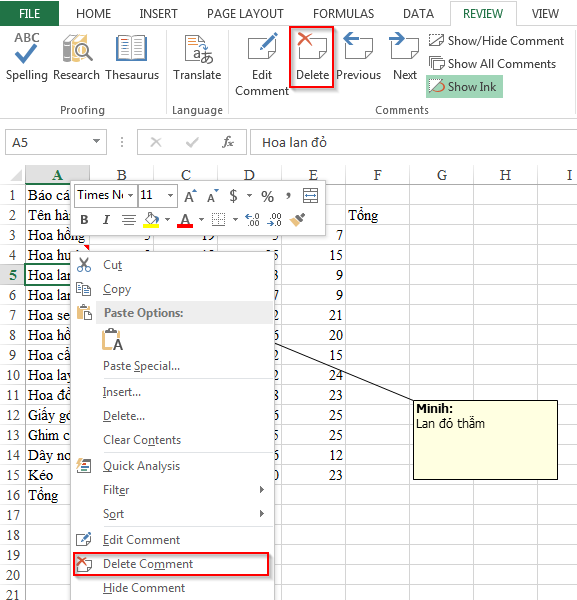Apply Percent Style format
Viewport: 577px width, 600px height.
tap(267, 196)
